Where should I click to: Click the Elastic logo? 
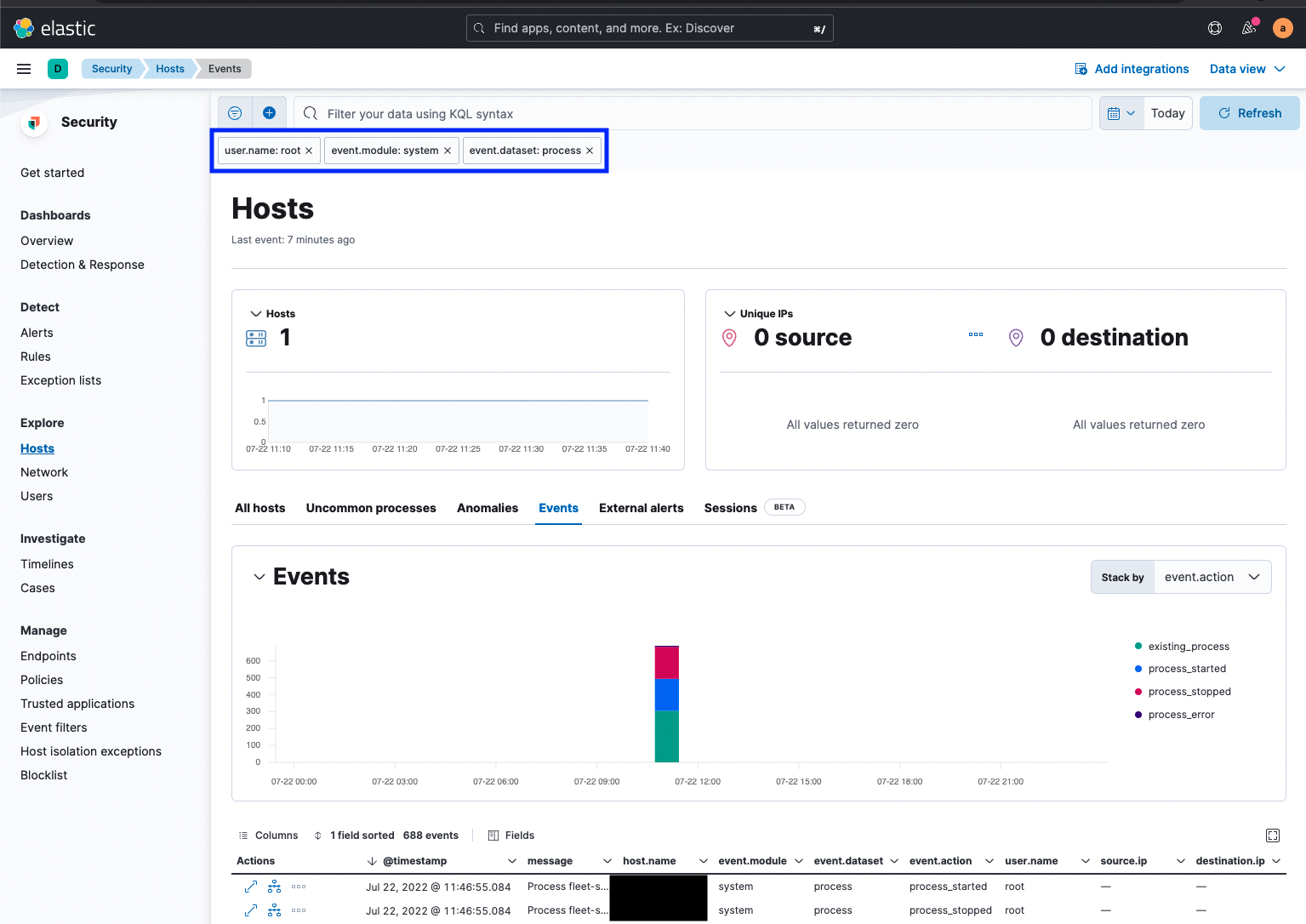click(55, 28)
